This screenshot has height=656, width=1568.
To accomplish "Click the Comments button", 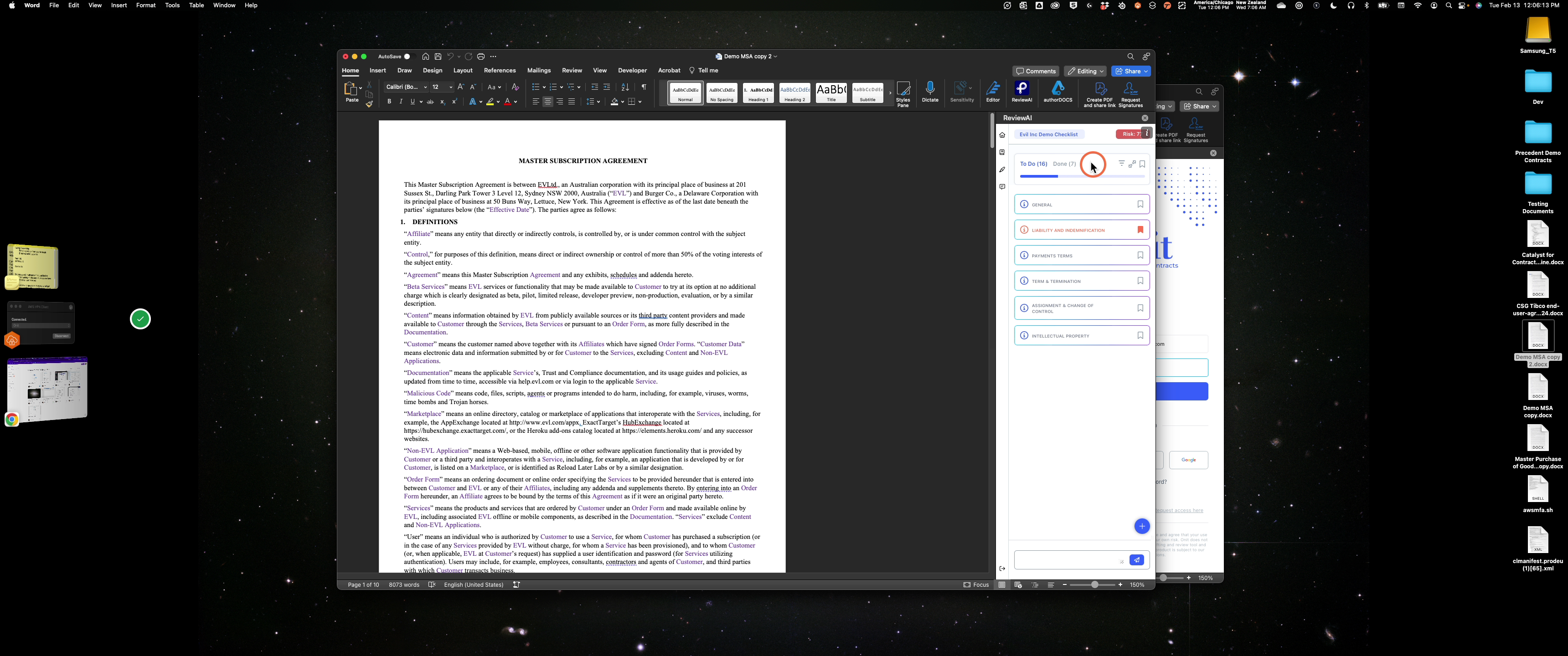I will [x=1036, y=71].
